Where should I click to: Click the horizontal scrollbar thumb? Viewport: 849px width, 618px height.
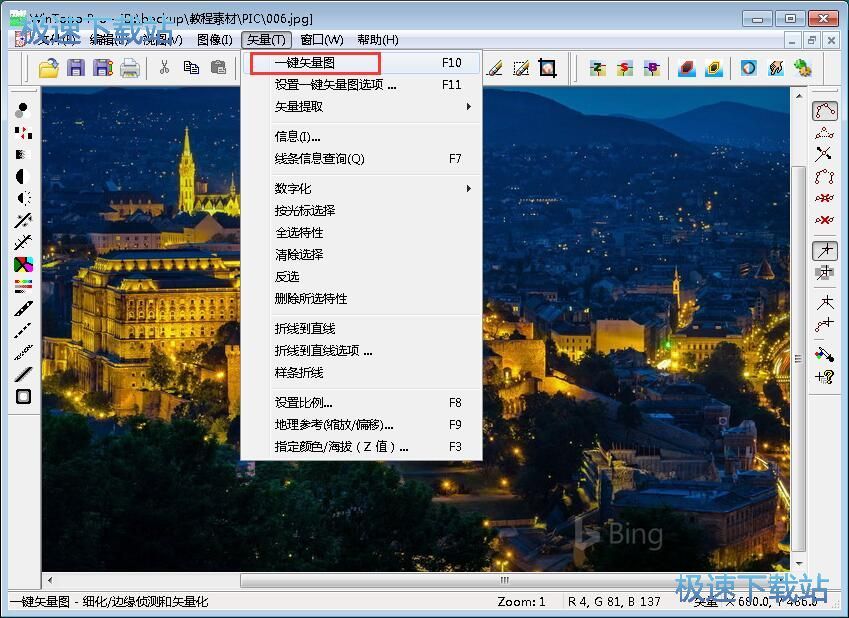[505, 580]
